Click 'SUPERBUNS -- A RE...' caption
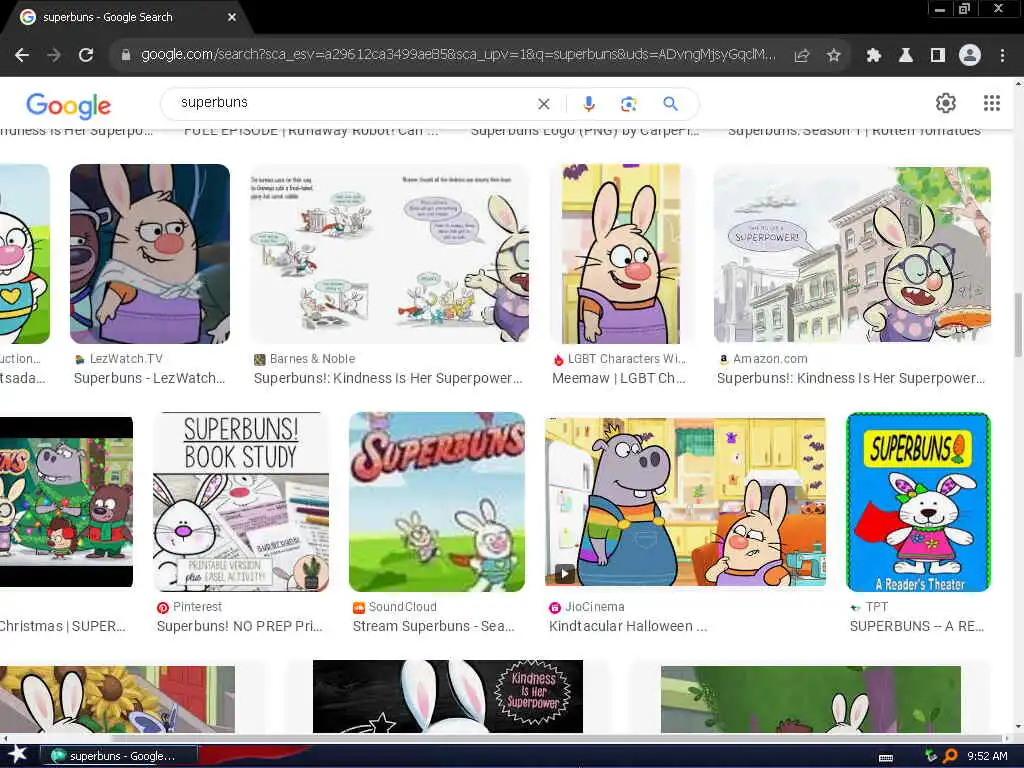1024x768 pixels. 917,626
